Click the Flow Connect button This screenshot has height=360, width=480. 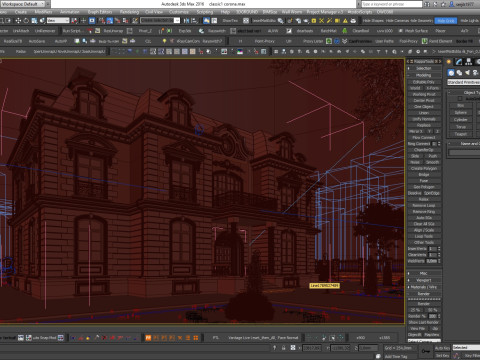(424, 137)
